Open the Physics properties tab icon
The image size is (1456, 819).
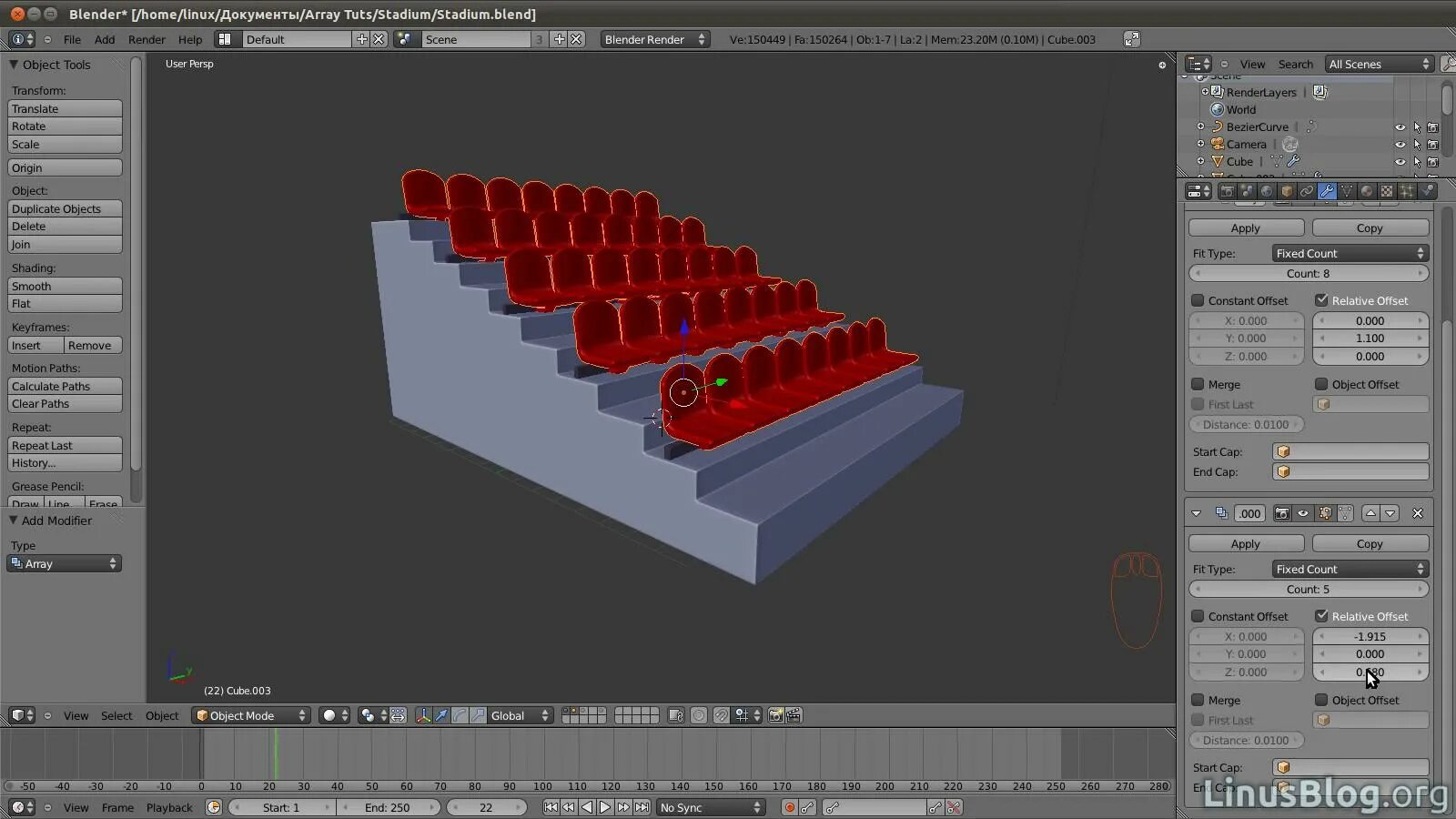(x=1427, y=191)
